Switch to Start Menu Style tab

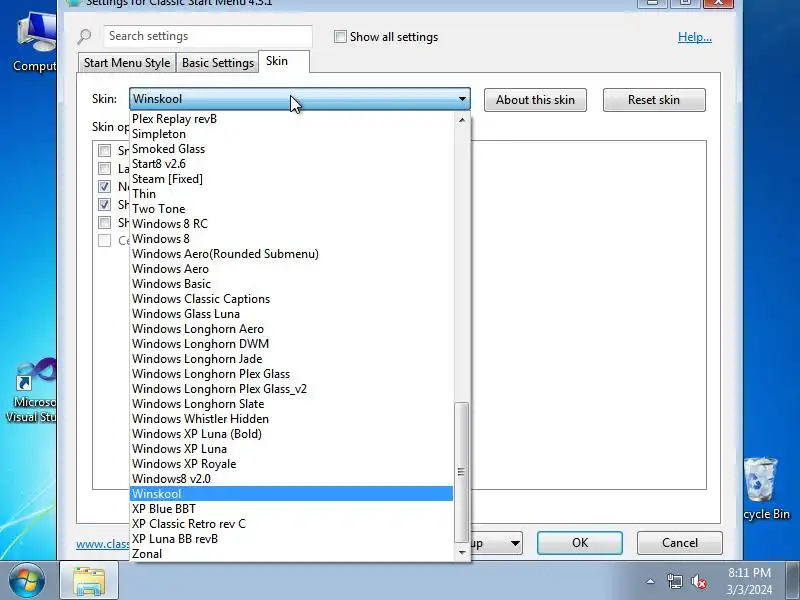[127, 63]
